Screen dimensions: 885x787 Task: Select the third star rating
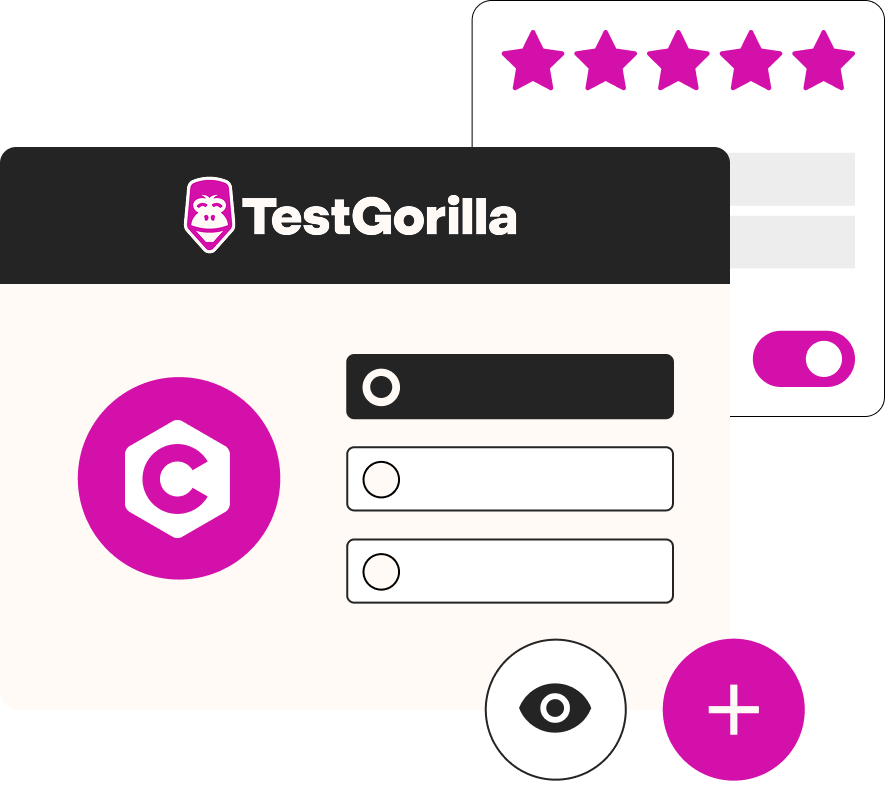click(678, 60)
